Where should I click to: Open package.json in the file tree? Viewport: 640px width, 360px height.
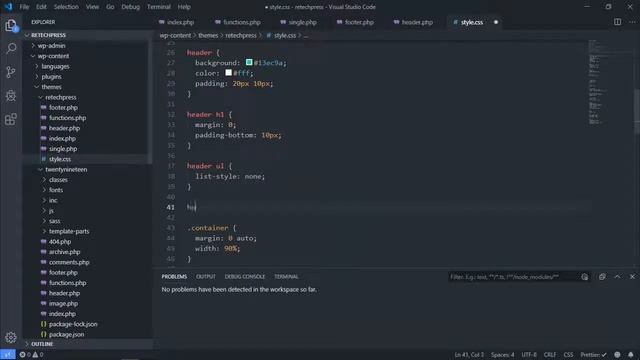pyautogui.click(x=66, y=334)
